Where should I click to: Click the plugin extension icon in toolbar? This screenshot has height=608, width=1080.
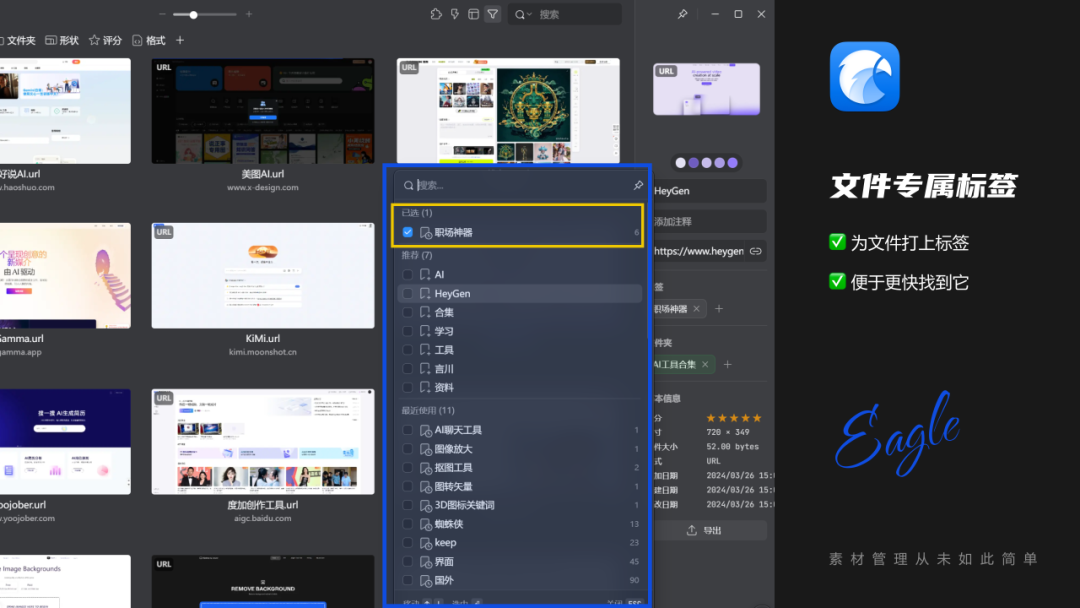tap(436, 14)
